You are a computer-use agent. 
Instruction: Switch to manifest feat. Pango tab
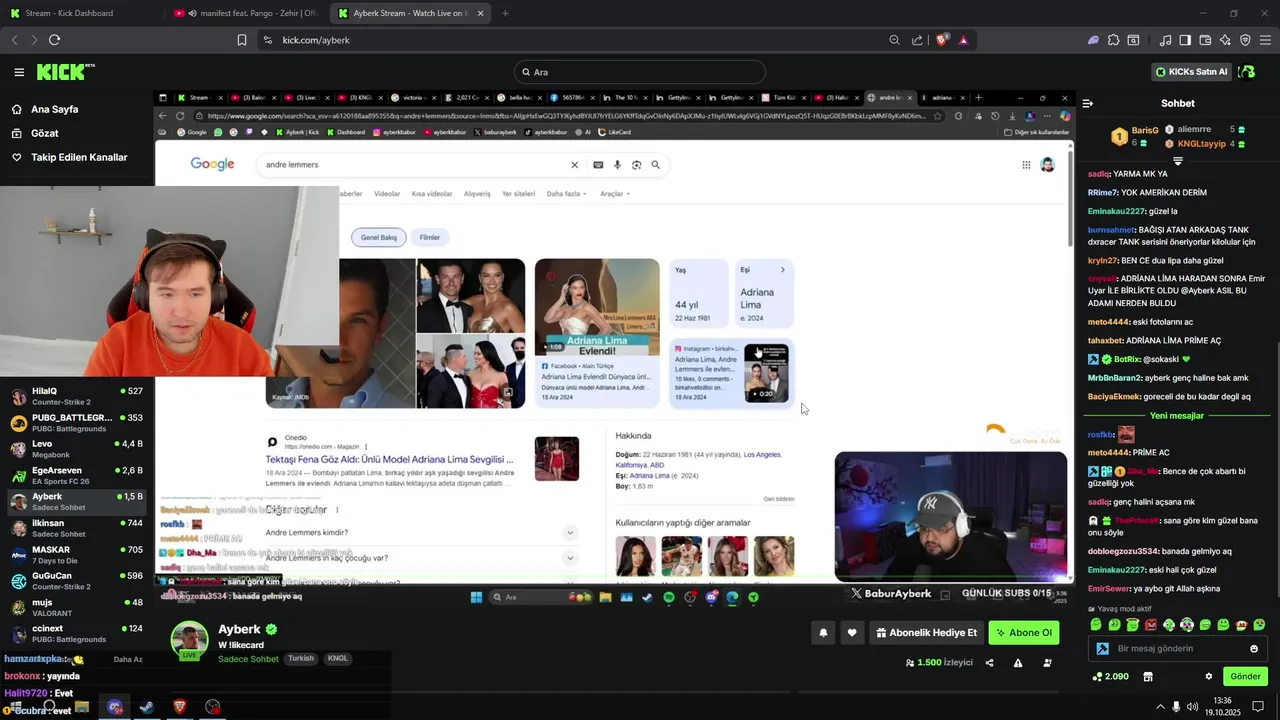pyautogui.click(x=245, y=13)
